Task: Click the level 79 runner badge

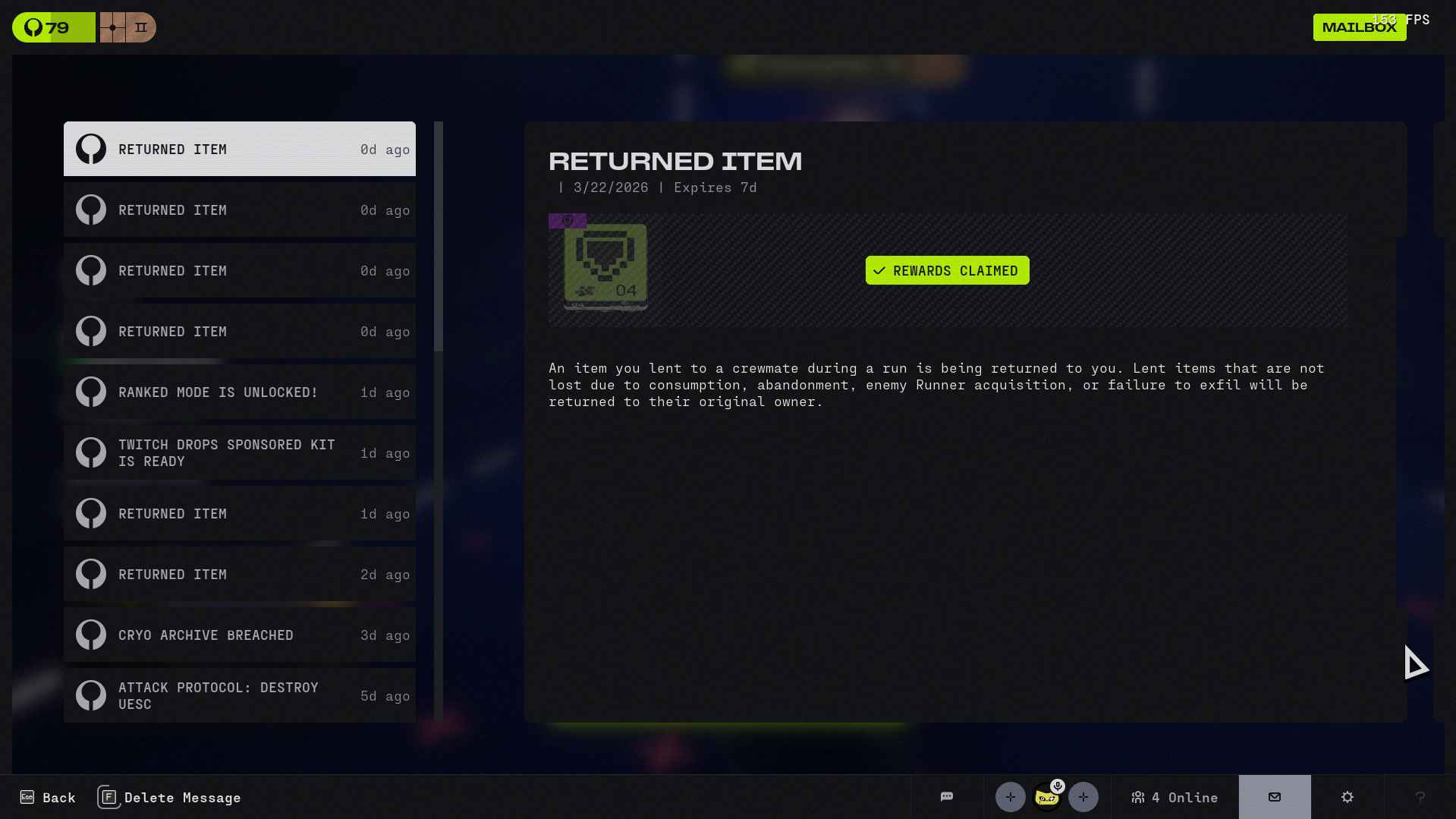Action: [x=53, y=27]
